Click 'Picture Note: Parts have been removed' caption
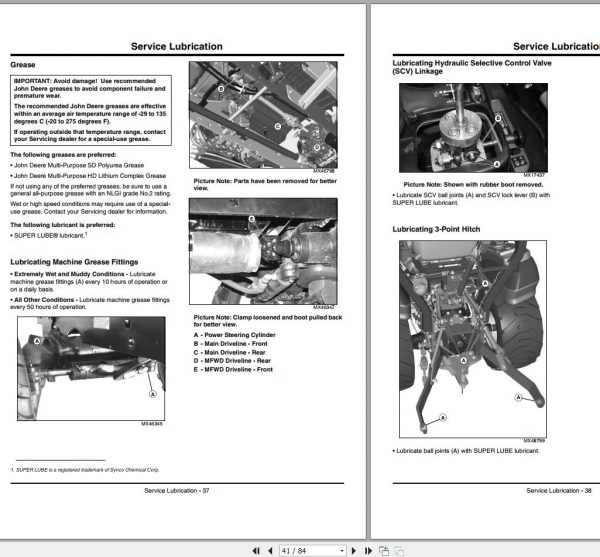600x557 pixels. tap(265, 184)
